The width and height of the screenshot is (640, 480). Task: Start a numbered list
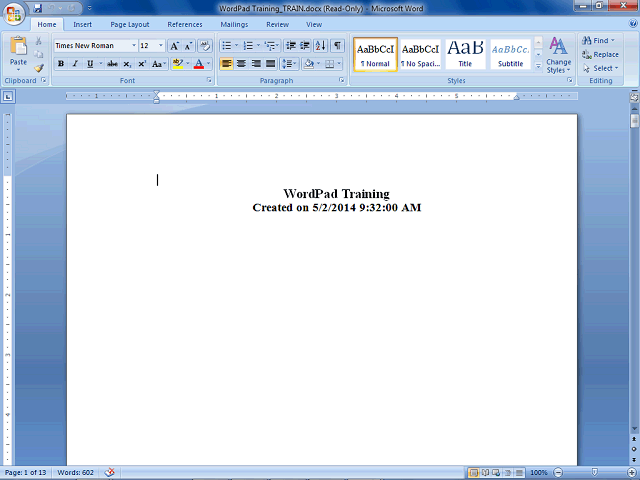(248, 46)
